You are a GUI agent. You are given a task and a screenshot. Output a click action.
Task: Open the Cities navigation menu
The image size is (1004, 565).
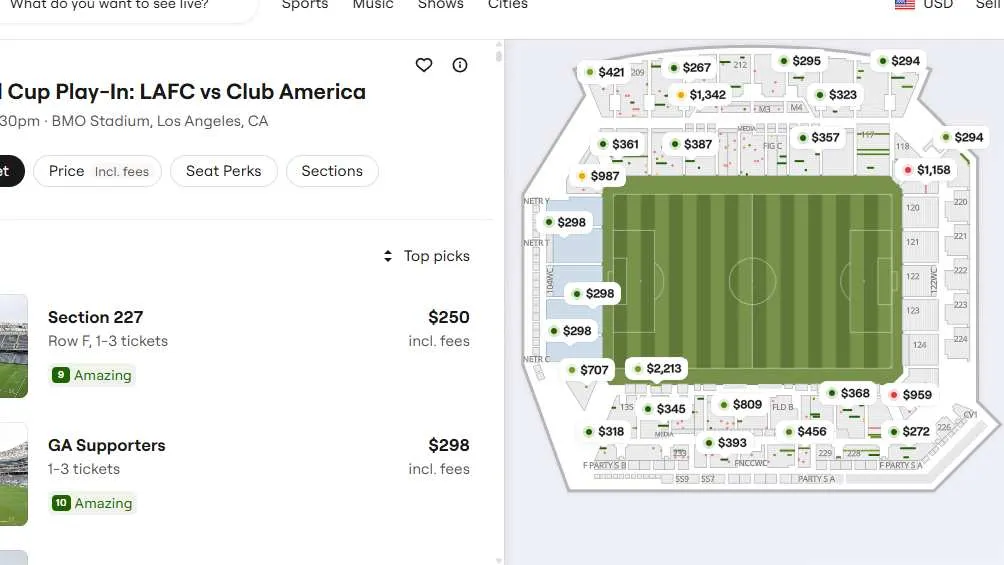[507, 5]
